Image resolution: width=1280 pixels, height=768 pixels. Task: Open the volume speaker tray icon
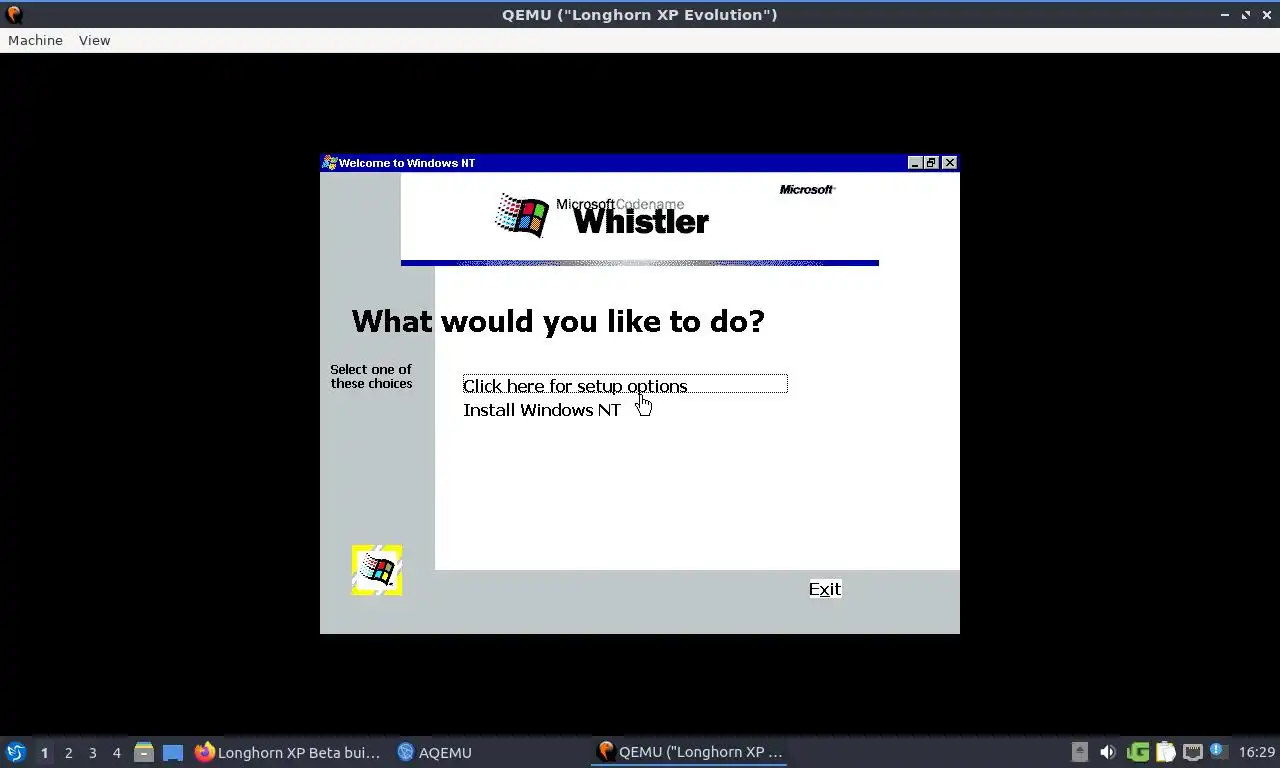point(1107,752)
